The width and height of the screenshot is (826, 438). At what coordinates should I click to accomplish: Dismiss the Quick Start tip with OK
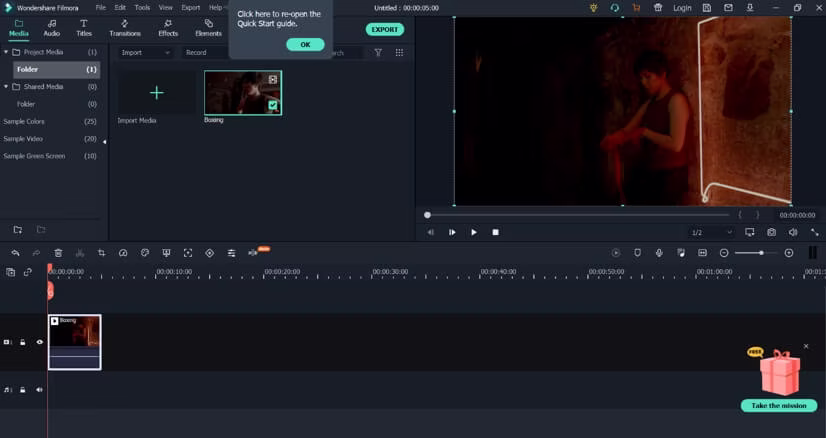pyautogui.click(x=305, y=45)
